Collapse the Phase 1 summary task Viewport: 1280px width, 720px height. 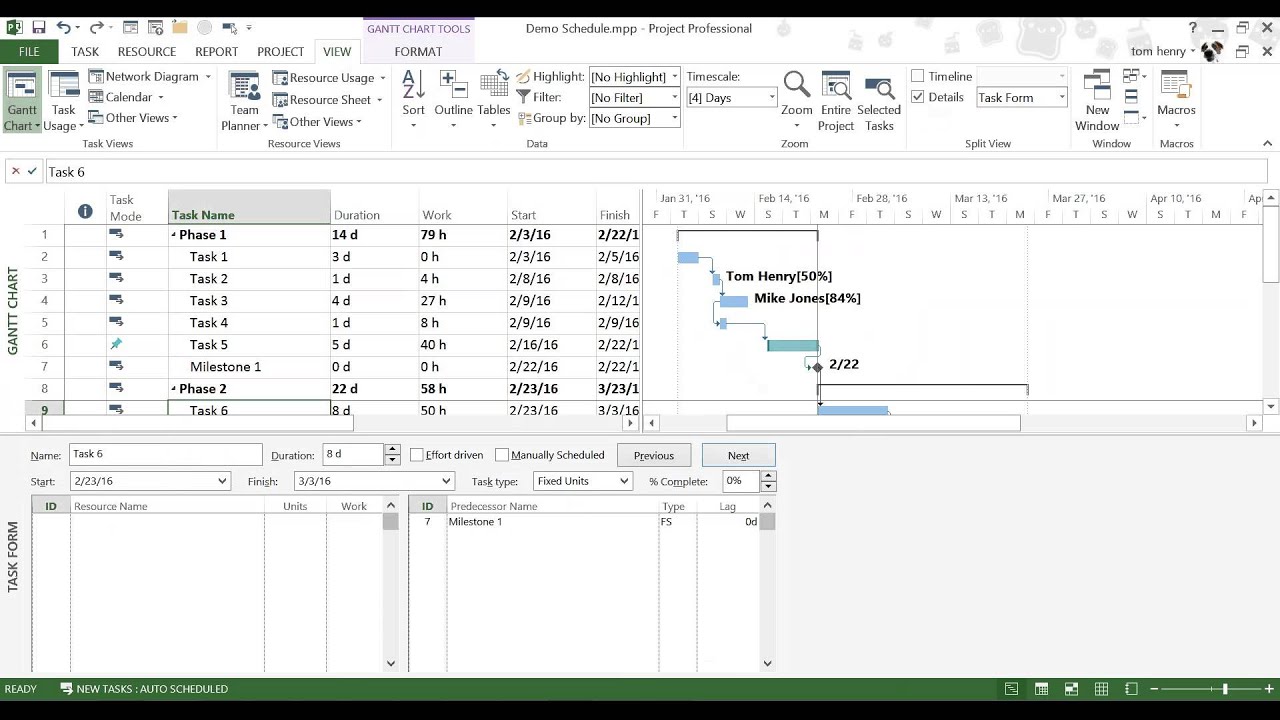[173, 235]
